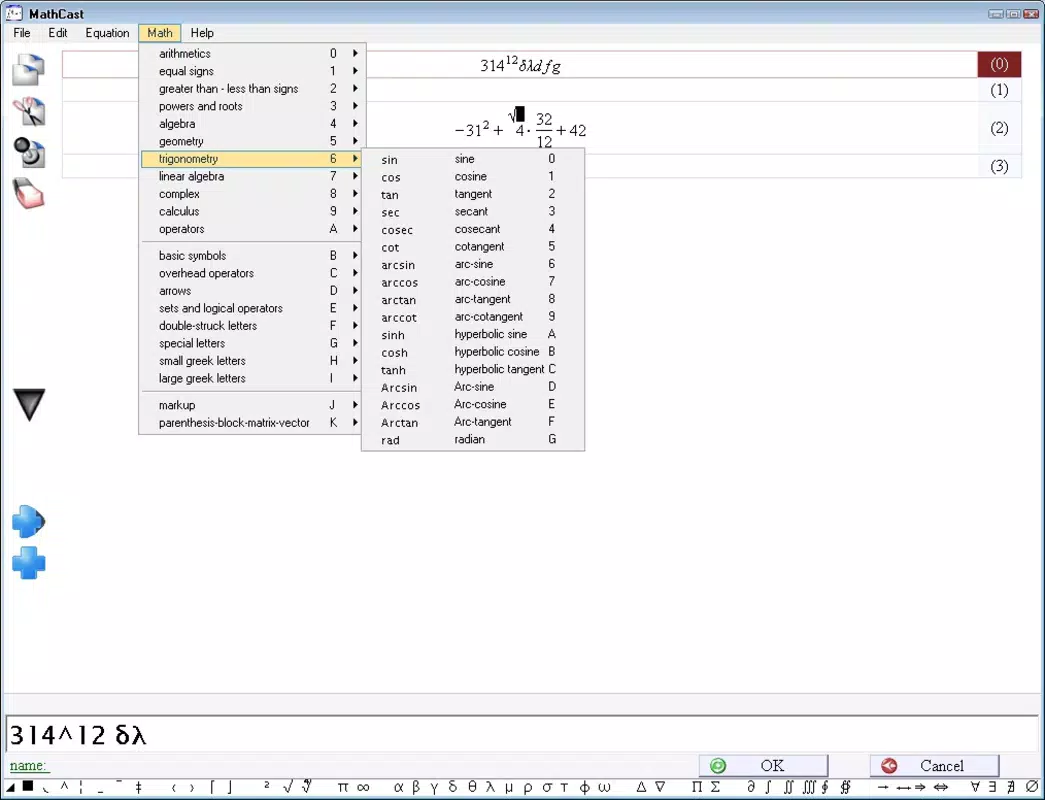Screen dimensions: 1045x800
Task: Choose radian entry in submenu
Action: [473, 439]
